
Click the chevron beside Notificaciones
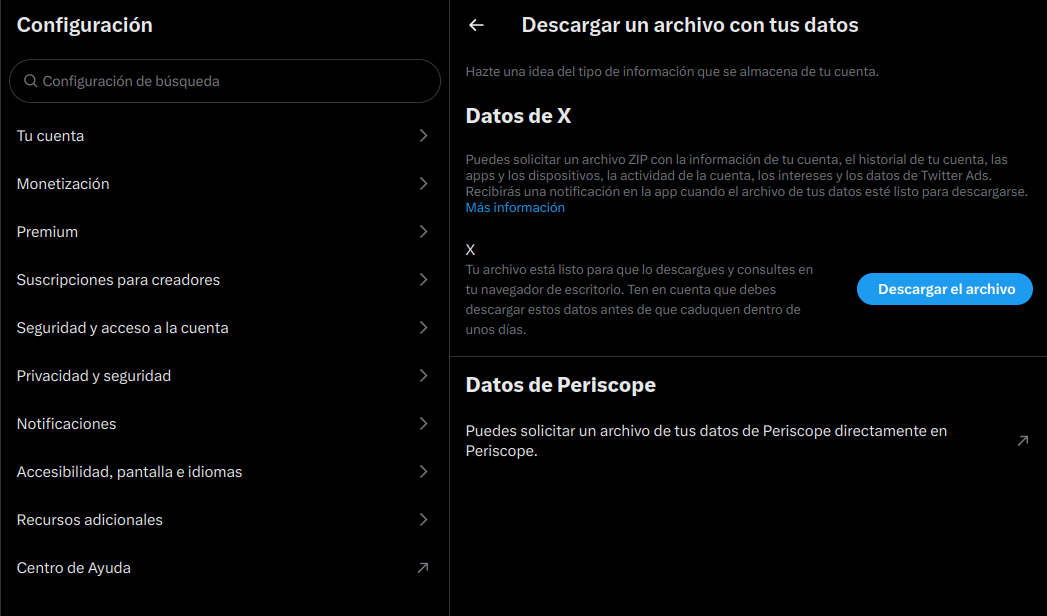423,424
